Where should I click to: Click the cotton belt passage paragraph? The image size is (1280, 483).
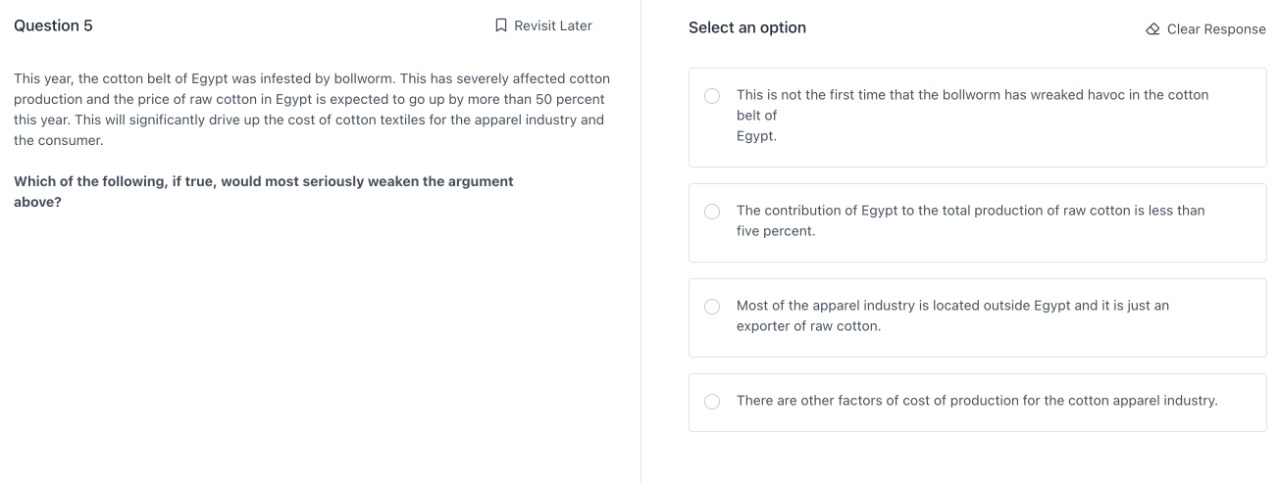tap(311, 110)
